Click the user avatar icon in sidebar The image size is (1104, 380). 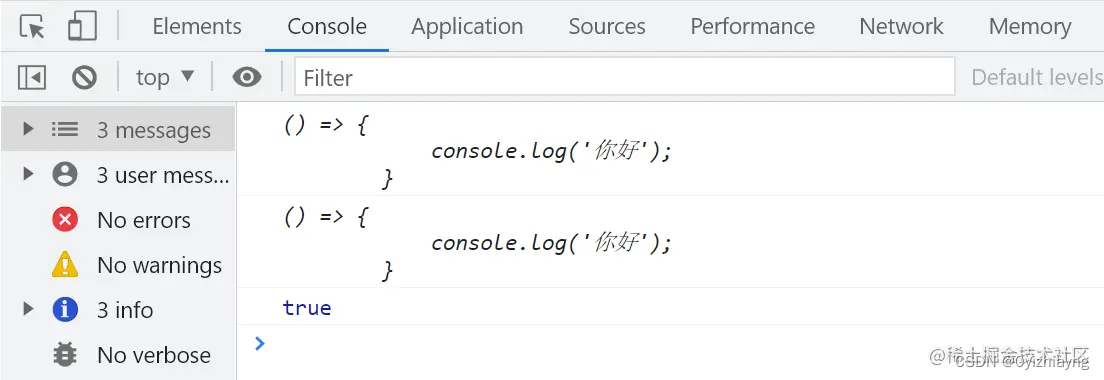pos(65,175)
